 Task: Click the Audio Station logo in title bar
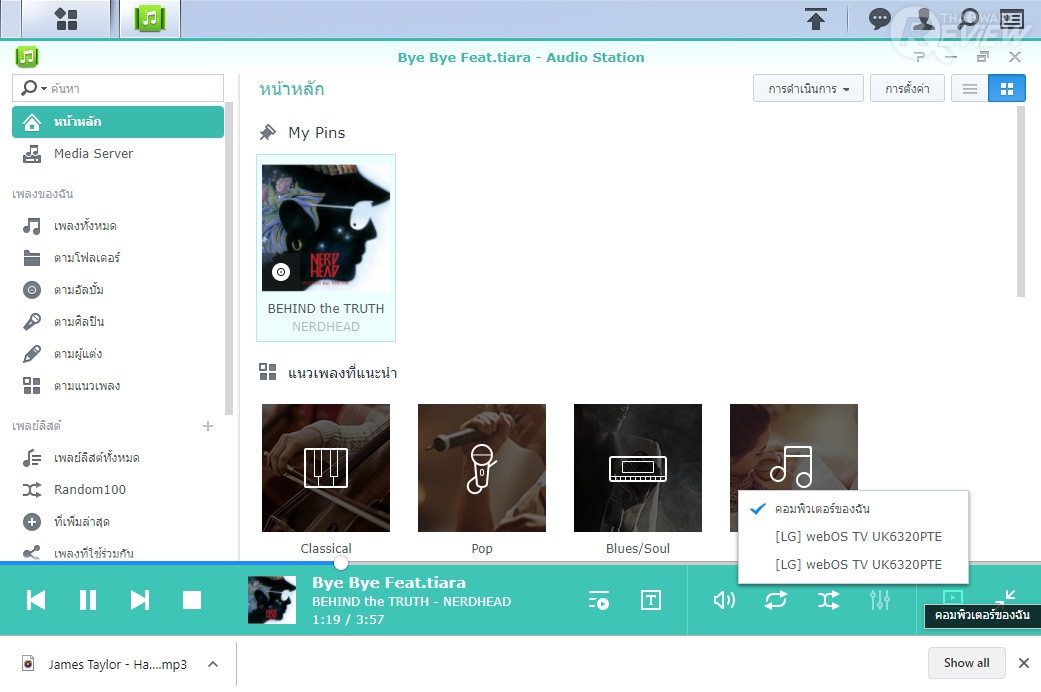(x=27, y=57)
